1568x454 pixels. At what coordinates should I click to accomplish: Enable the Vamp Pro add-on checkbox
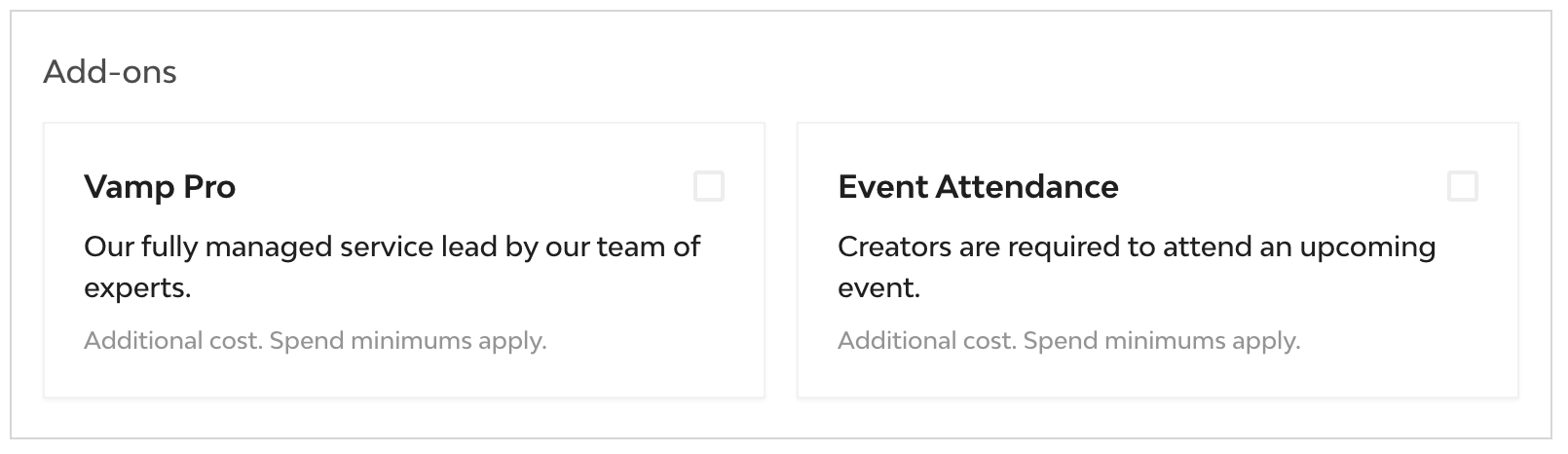pyautogui.click(x=708, y=186)
